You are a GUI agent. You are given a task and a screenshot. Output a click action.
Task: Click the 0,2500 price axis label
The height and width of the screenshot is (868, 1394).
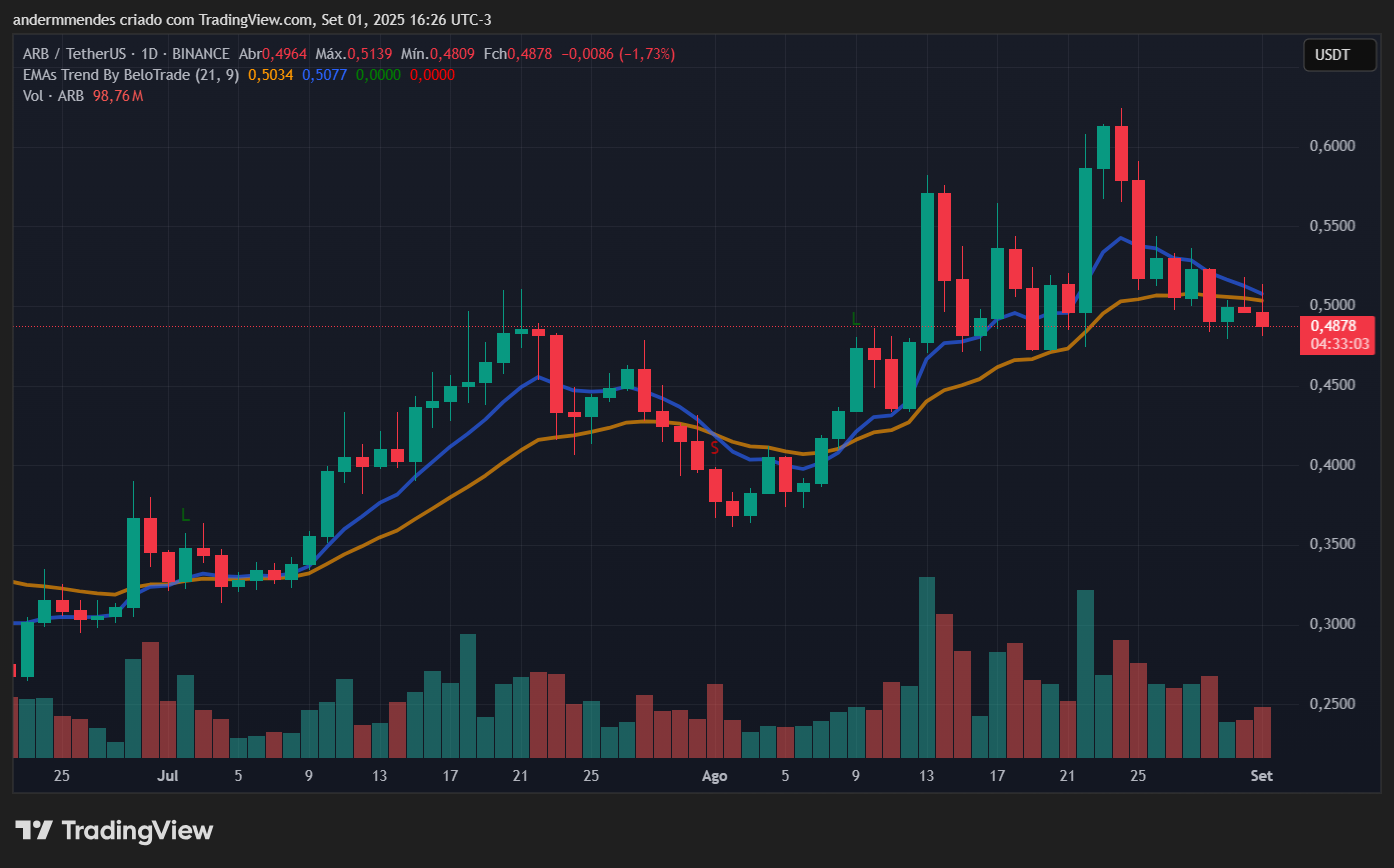[1331, 704]
